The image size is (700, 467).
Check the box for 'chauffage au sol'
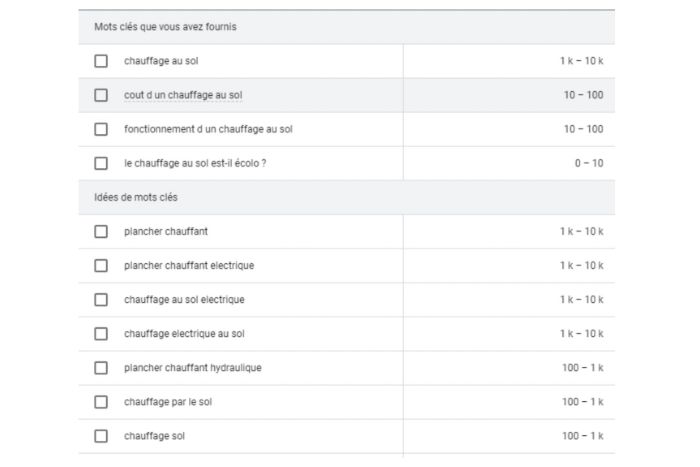(101, 61)
